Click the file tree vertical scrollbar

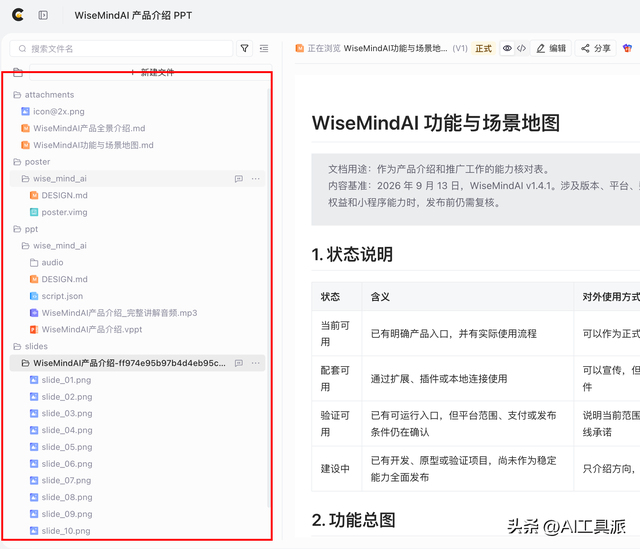pyautogui.click(x=269, y=298)
